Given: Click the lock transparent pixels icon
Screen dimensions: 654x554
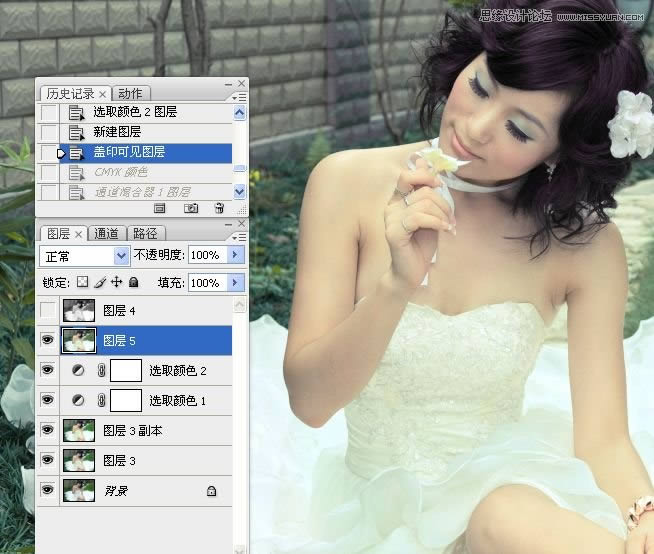Looking at the screenshot, I should pyautogui.click(x=83, y=283).
